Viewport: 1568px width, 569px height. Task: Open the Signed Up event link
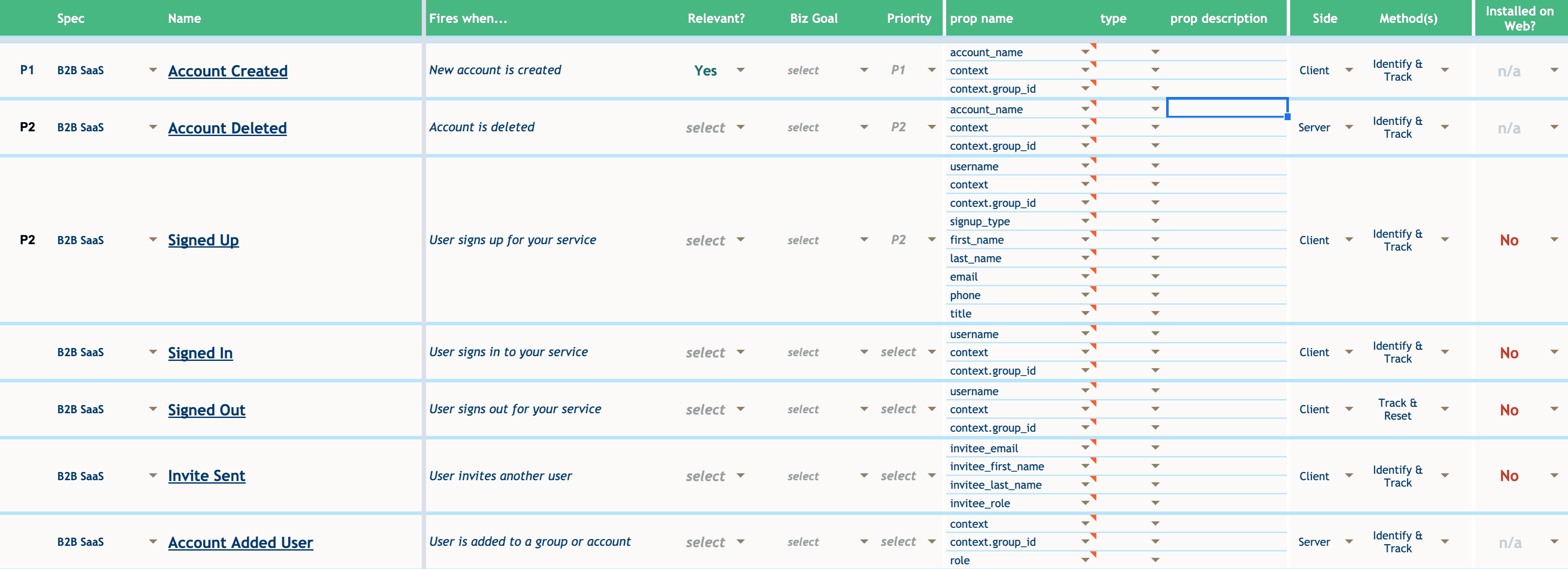[204, 240]
